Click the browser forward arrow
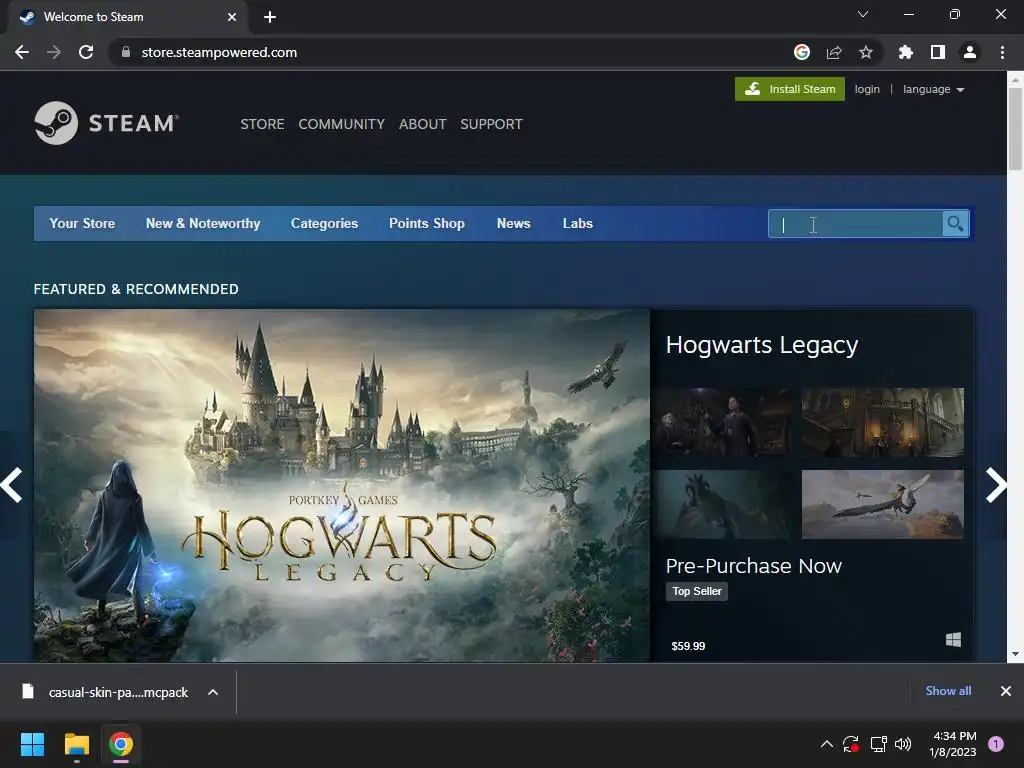 [x=54, y=52]
